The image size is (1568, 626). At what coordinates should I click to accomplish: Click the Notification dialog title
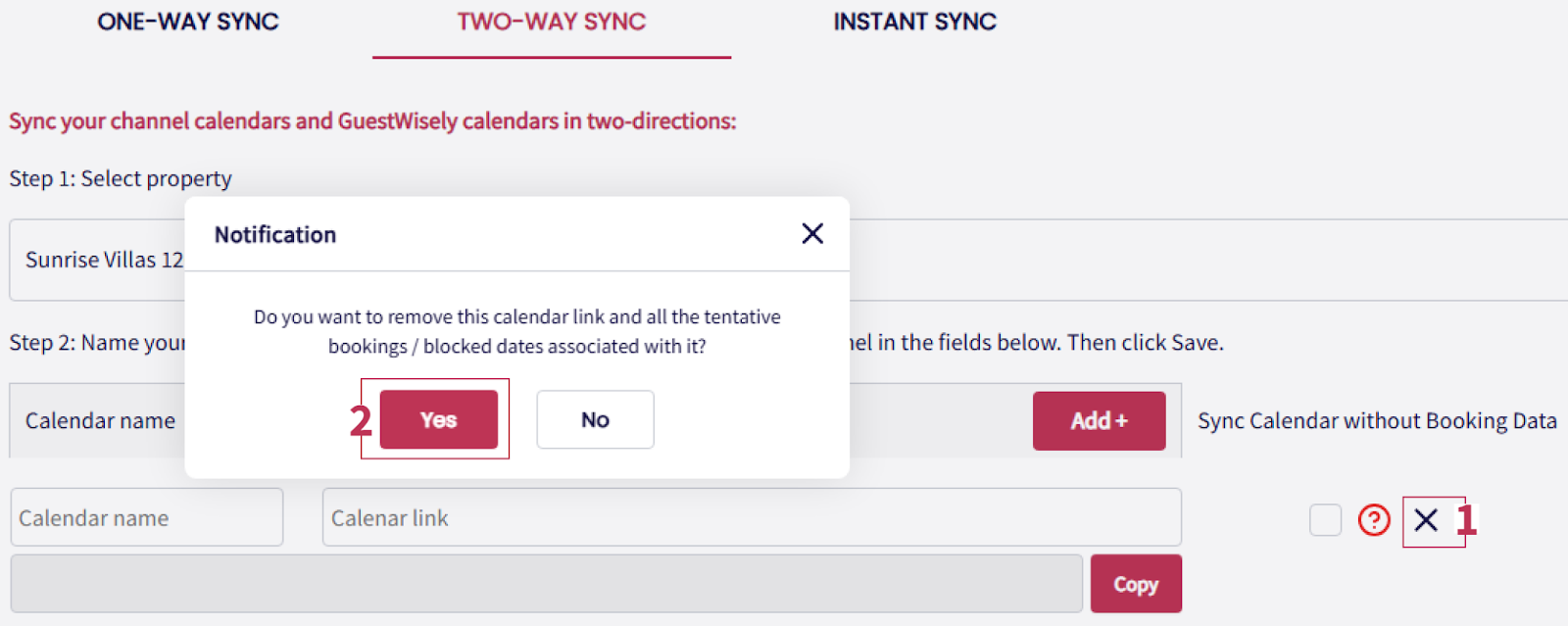(275, 235)
